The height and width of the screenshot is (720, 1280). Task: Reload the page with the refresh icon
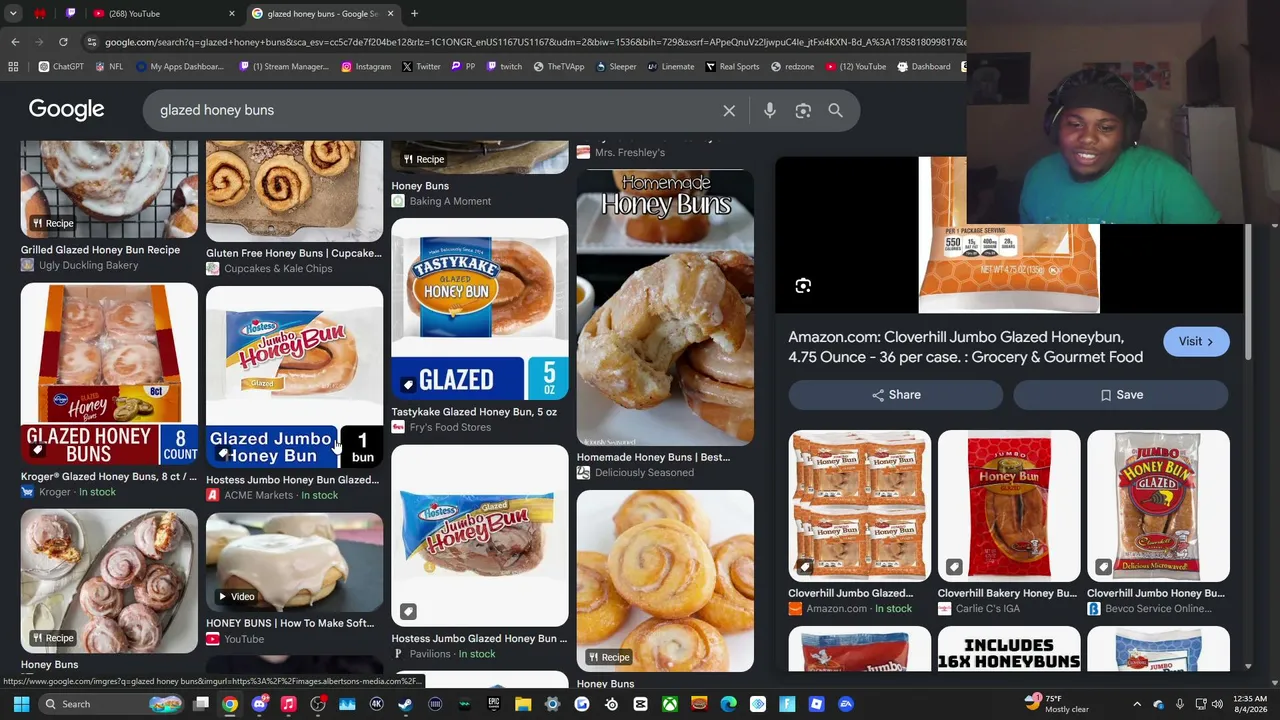(x=63, y=42)
